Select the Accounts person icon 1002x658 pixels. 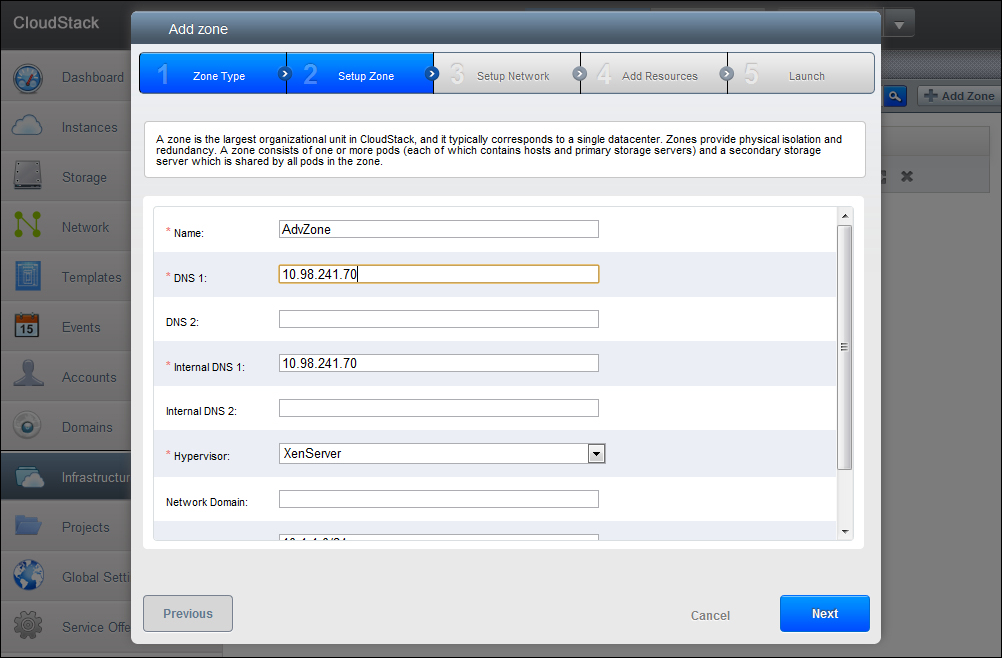tap(28, 377)
